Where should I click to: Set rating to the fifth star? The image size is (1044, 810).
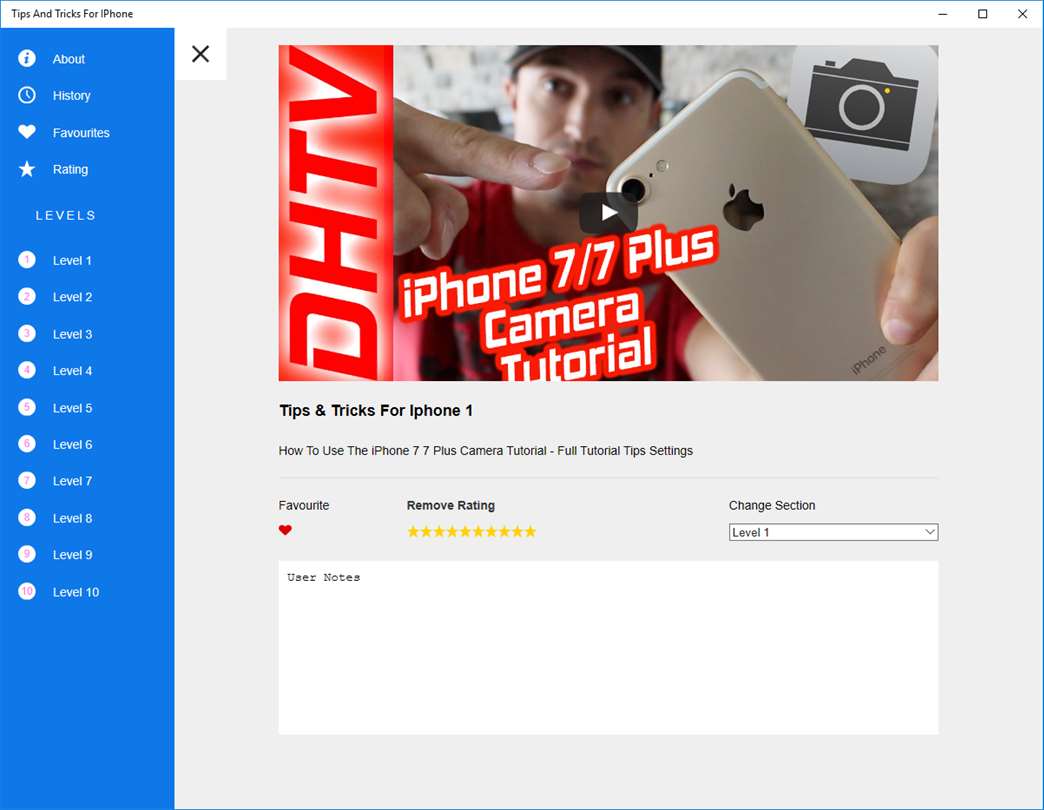click(465, 531)
